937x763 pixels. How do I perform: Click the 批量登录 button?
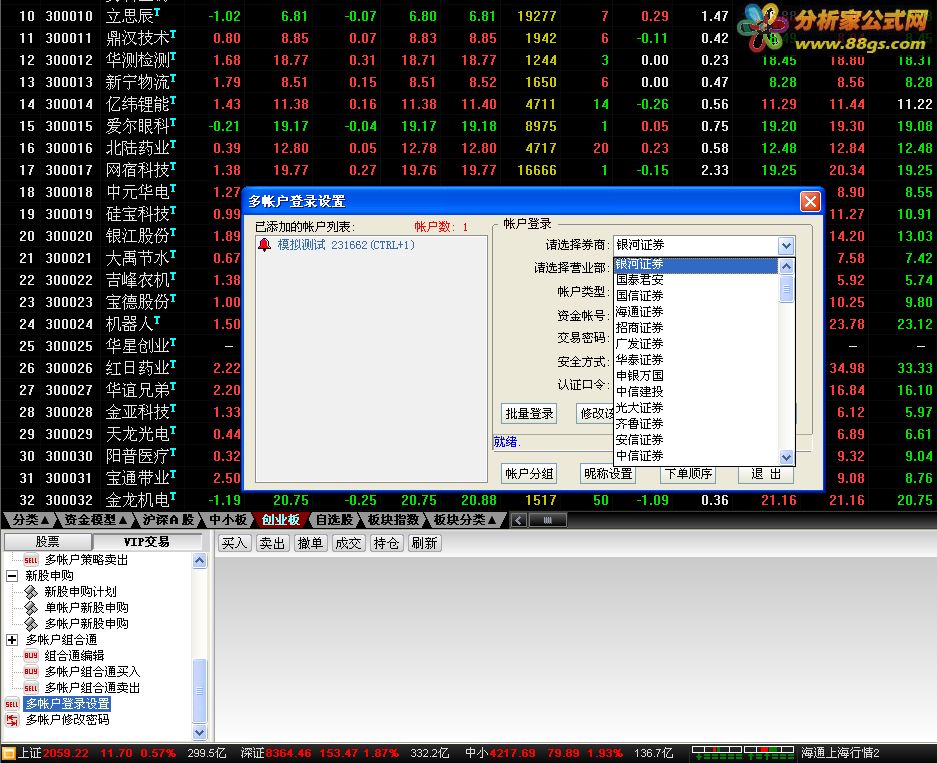529,413
